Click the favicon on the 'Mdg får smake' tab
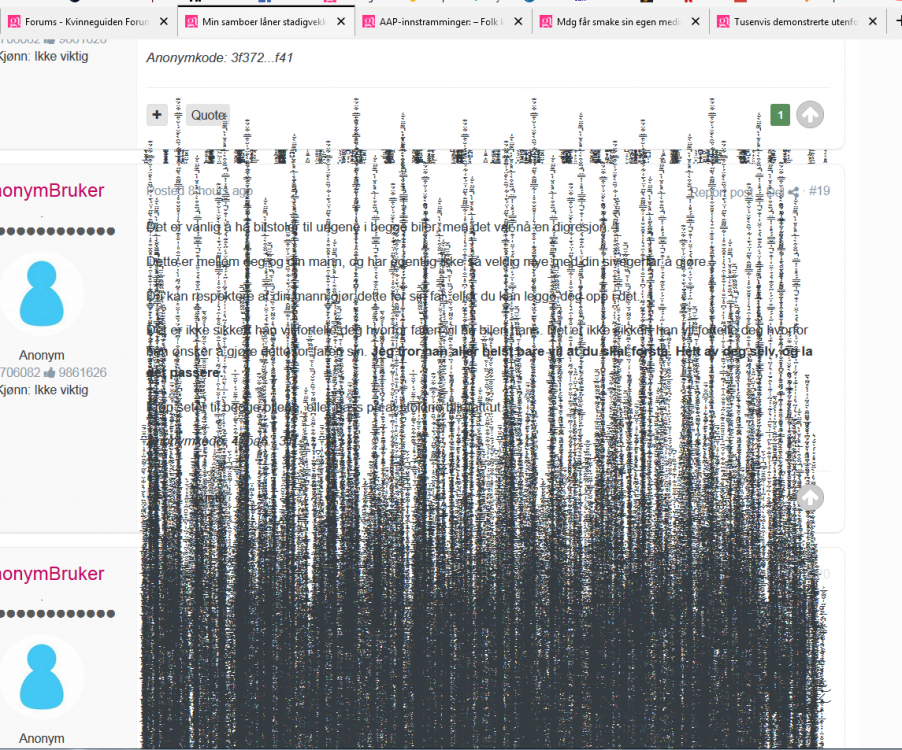This screenshot has height=750, width=902. point(546,22)
